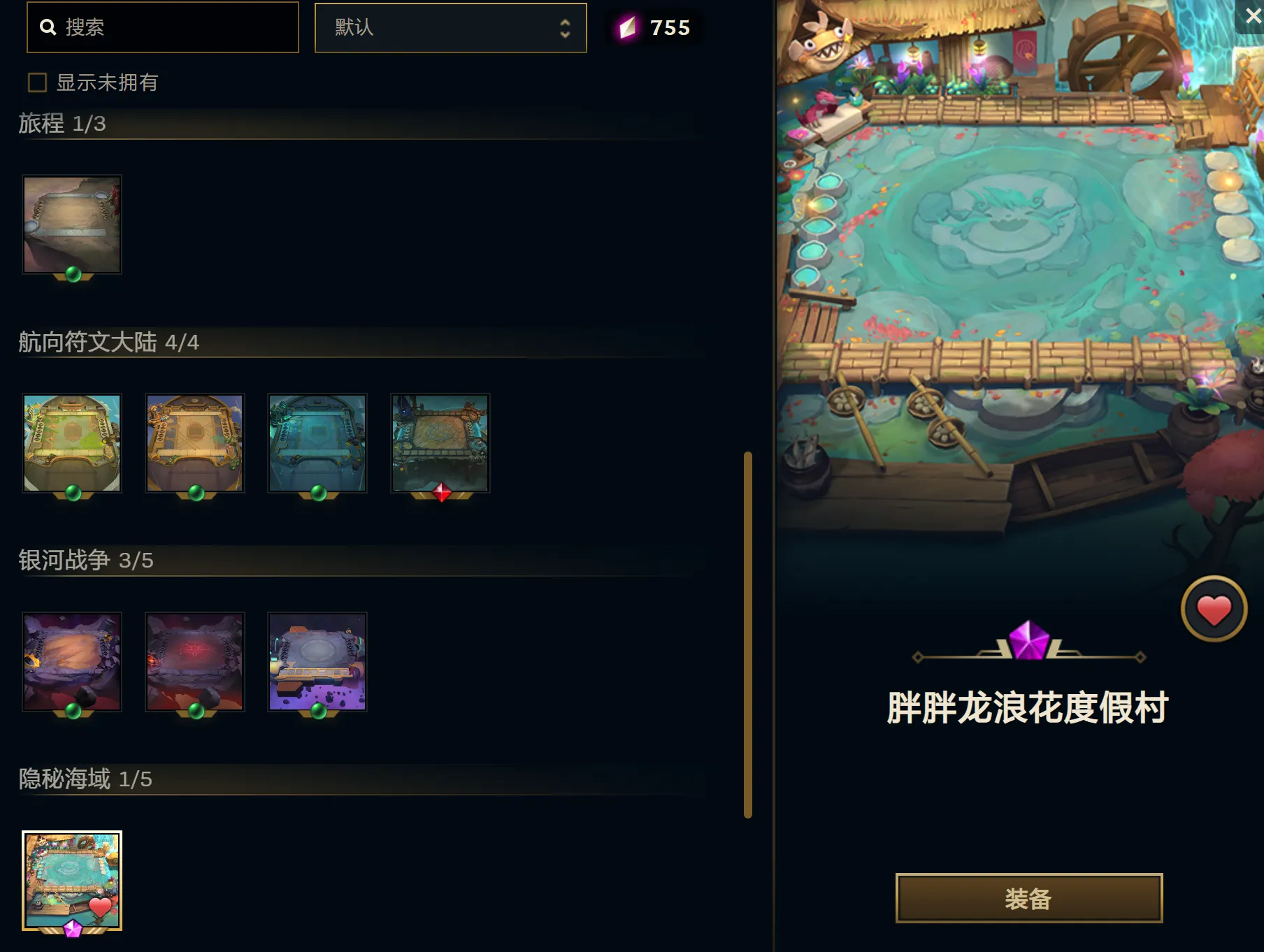Screen dimensions: 1264x952
Task: Select the red-glow 银河战争 arena thumbnail
Action: (195, 662)
